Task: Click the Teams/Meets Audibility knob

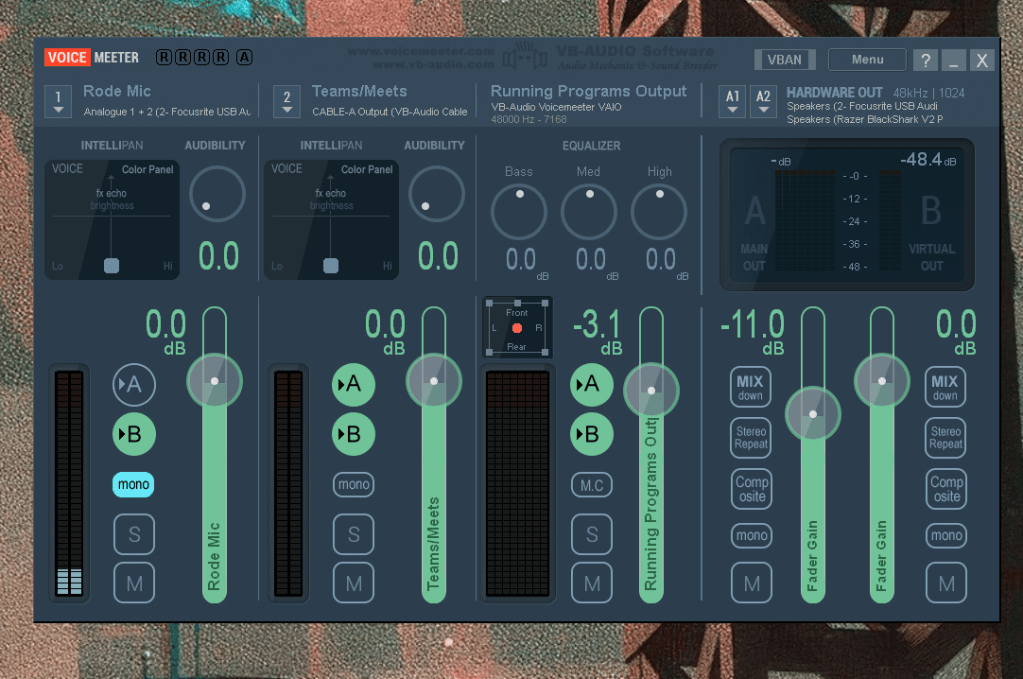Action: click(436, 194)
